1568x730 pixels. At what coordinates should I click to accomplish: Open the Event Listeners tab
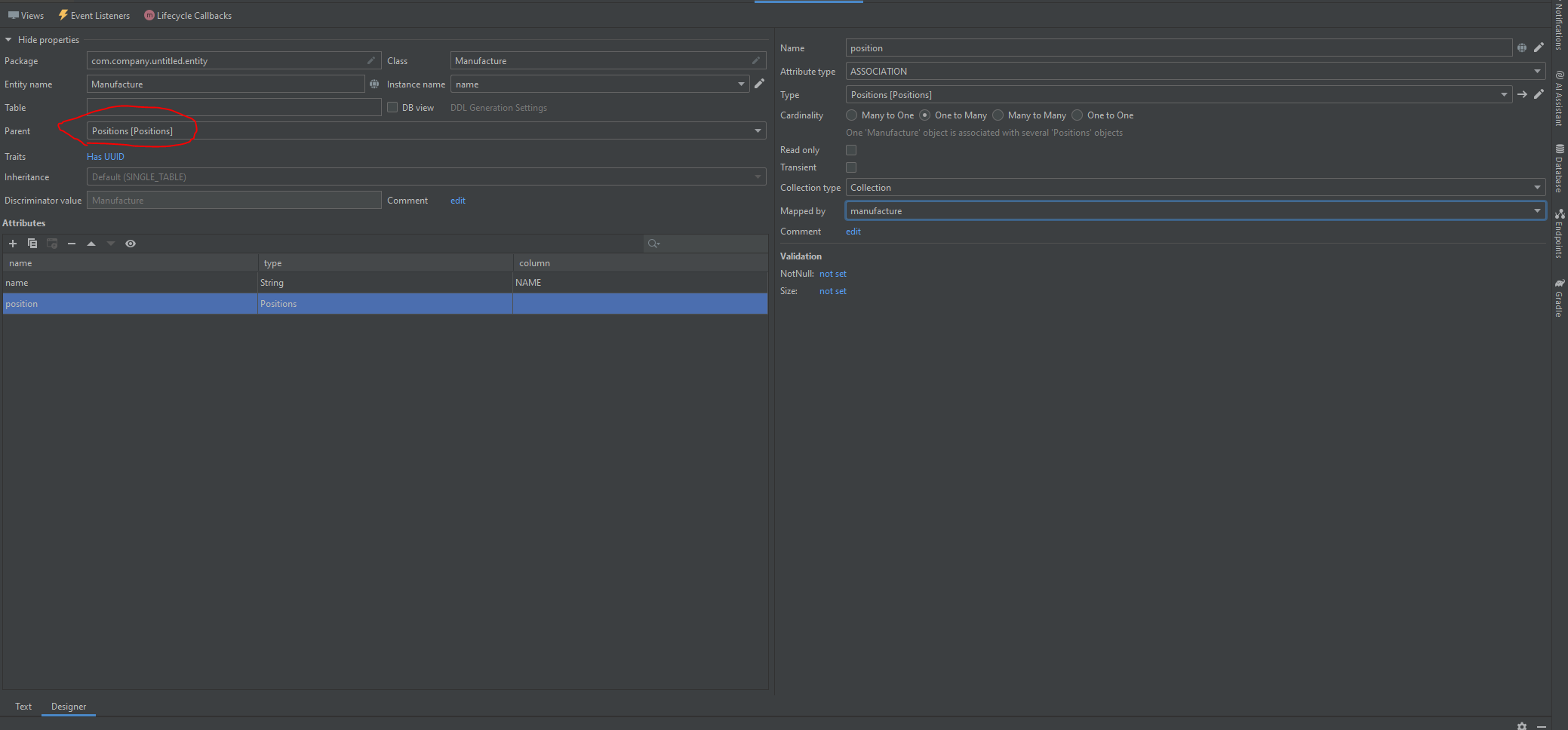coord(94,16)
